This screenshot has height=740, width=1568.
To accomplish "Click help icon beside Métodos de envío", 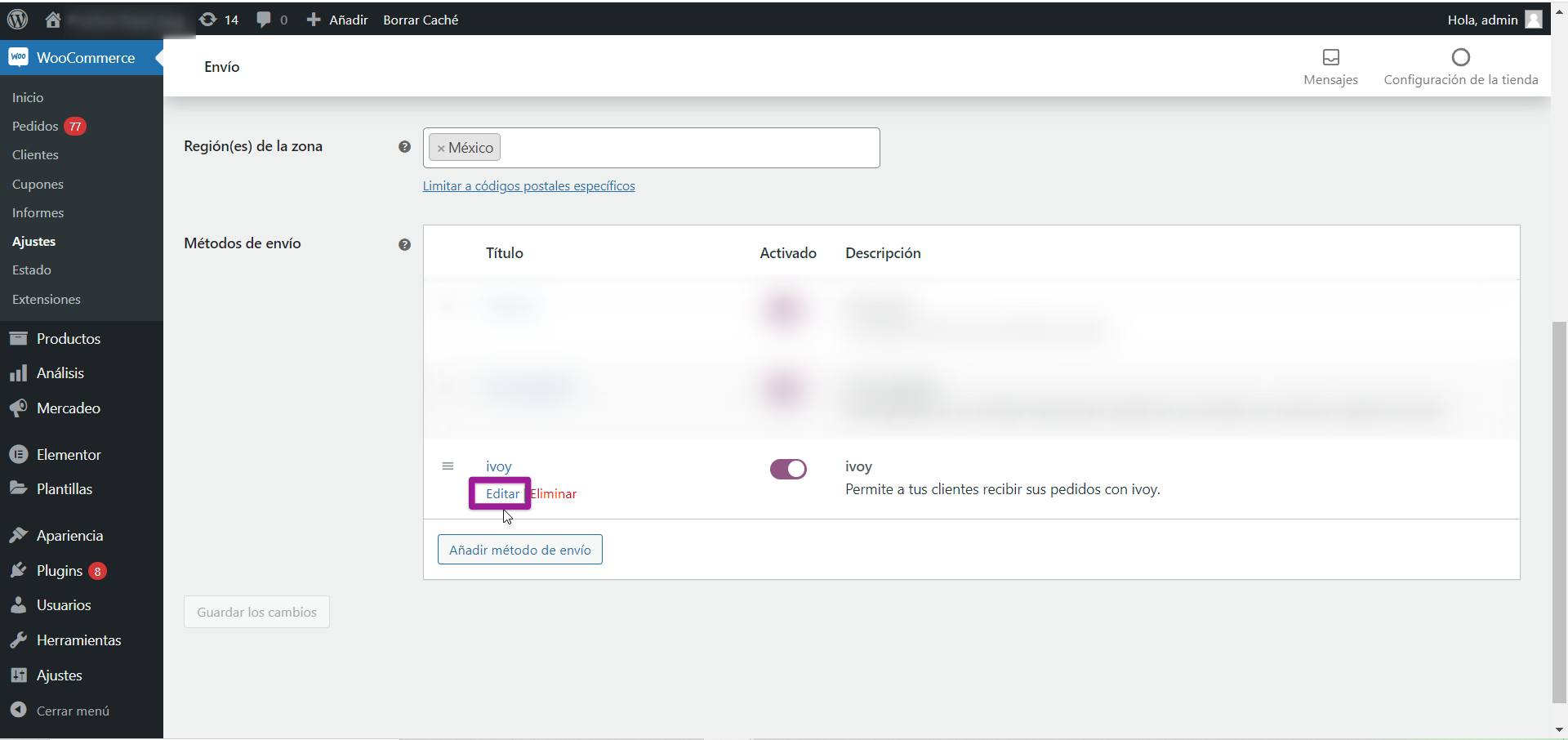I will (x=404, y=244).
